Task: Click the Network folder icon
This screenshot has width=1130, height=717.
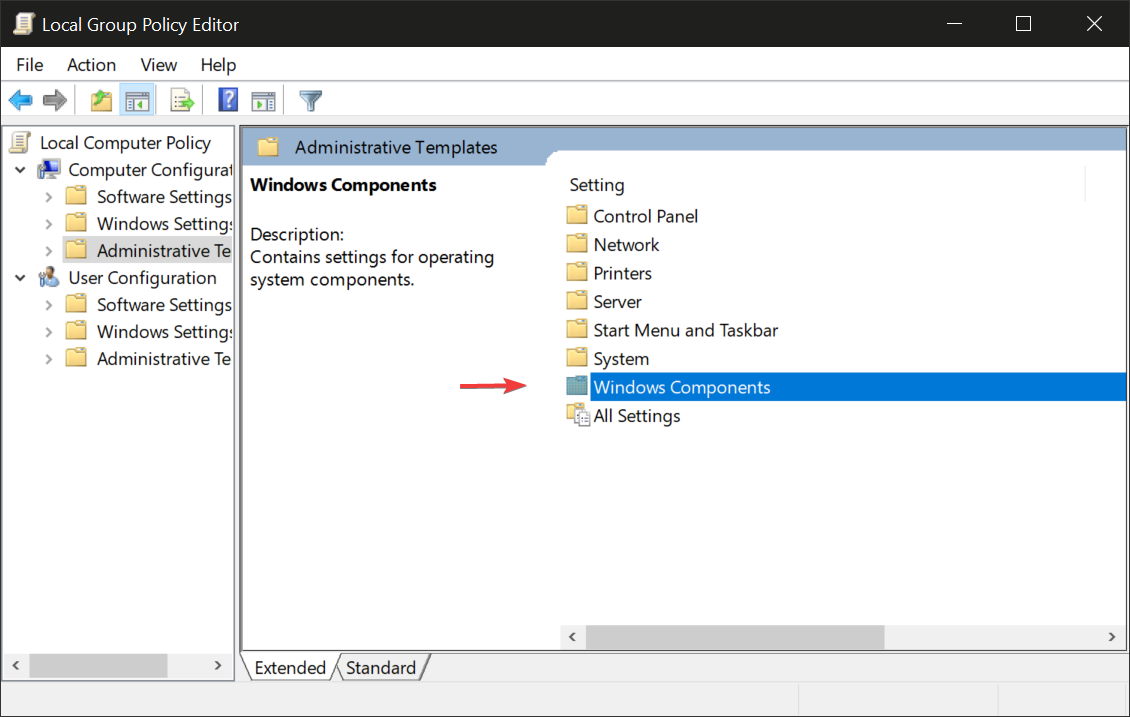Action: point(577,244)
